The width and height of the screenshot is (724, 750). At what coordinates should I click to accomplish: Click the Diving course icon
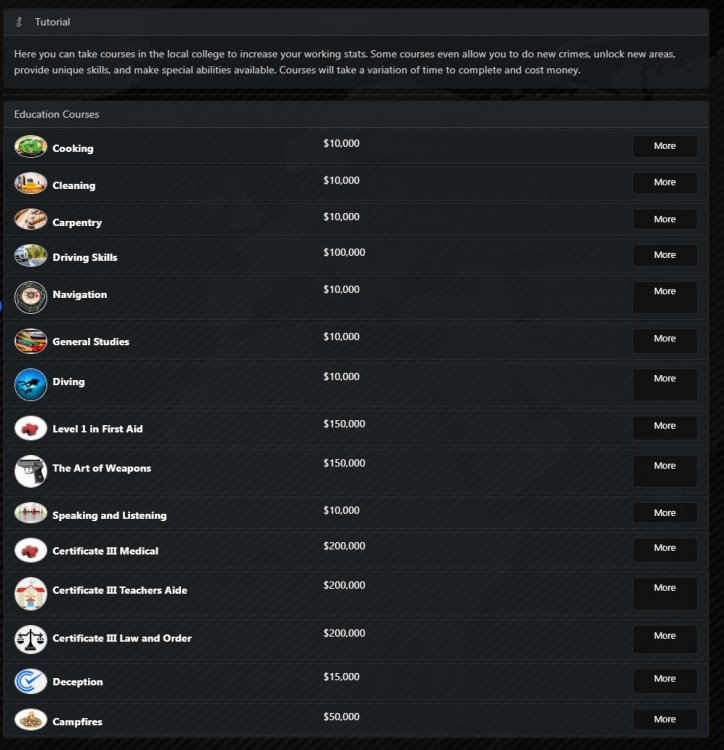31,384
